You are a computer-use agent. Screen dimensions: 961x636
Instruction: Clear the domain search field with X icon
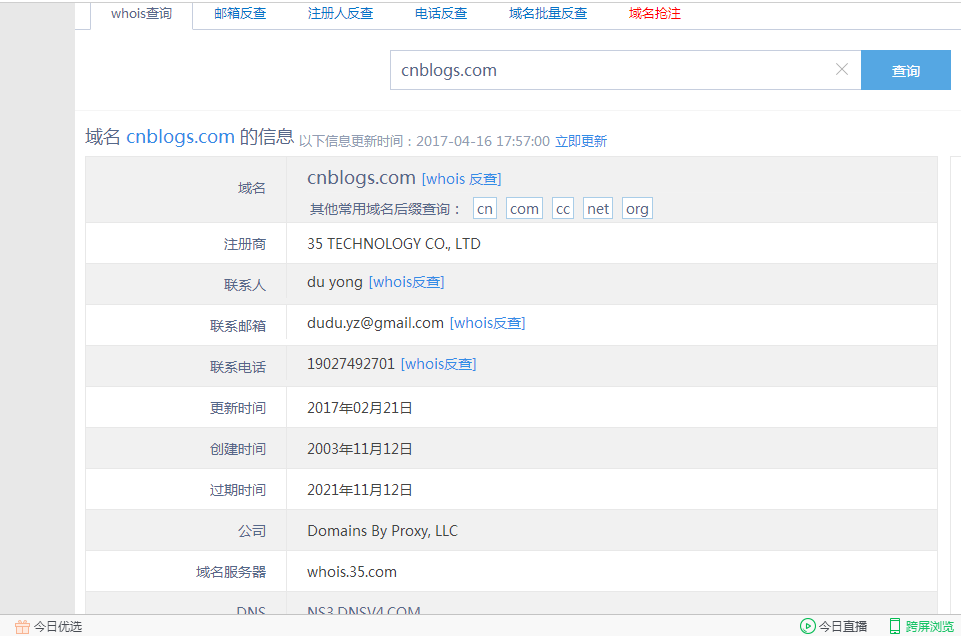pos(841,70)
